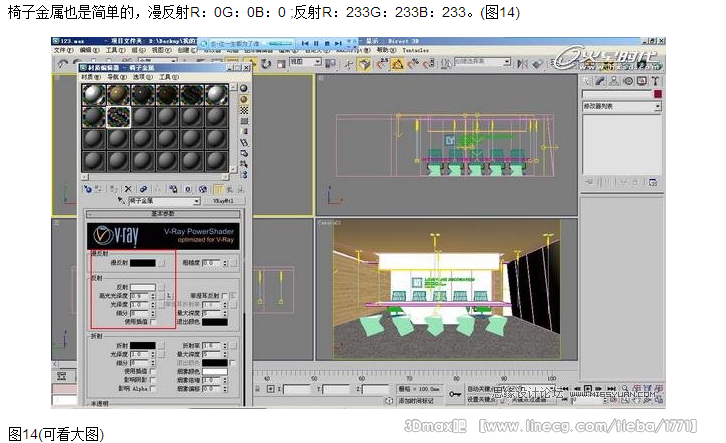
Task: Open the named selection sets dropdown
Action: pos(507,62)
